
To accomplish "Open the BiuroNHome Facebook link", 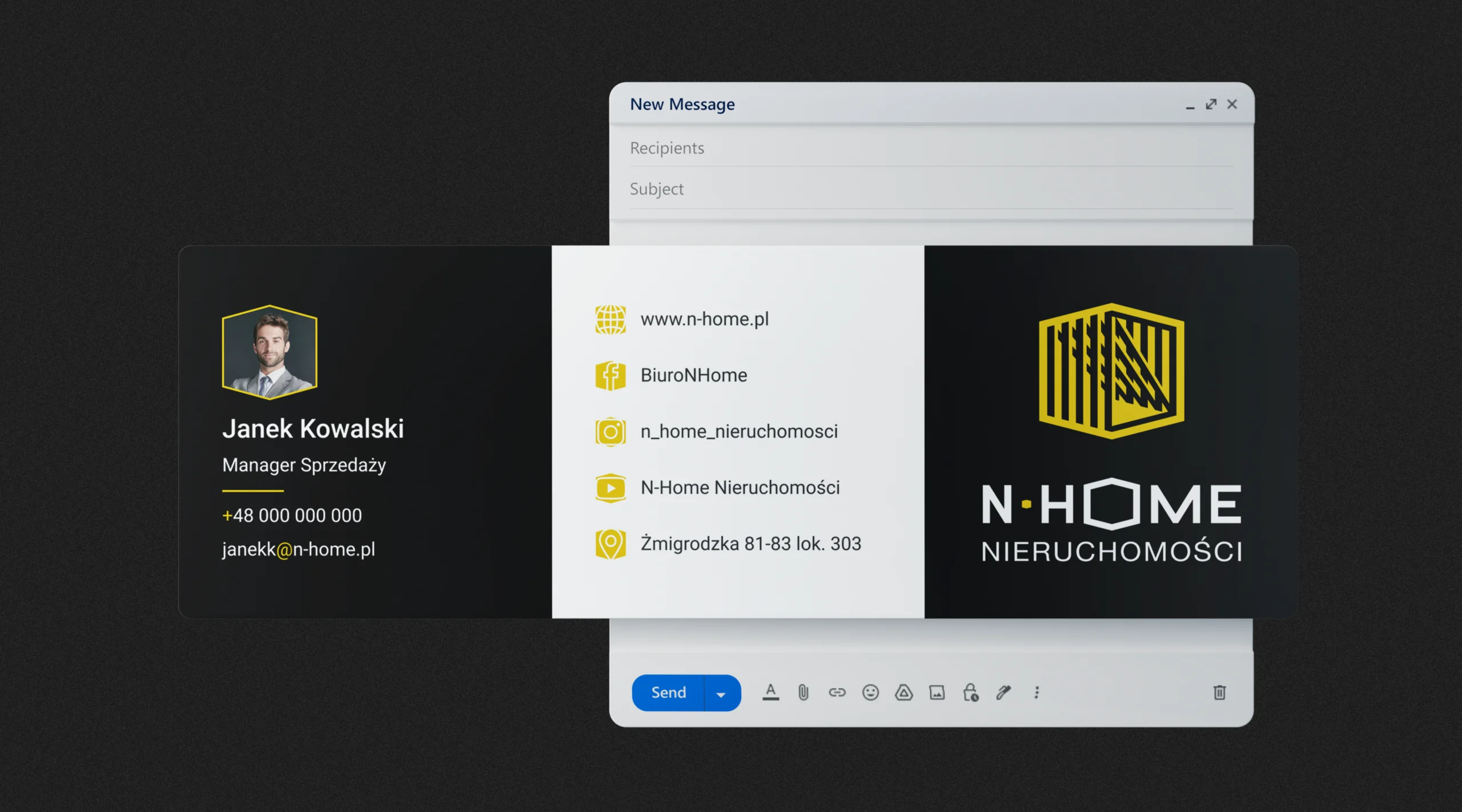I will tap(693, 375).
